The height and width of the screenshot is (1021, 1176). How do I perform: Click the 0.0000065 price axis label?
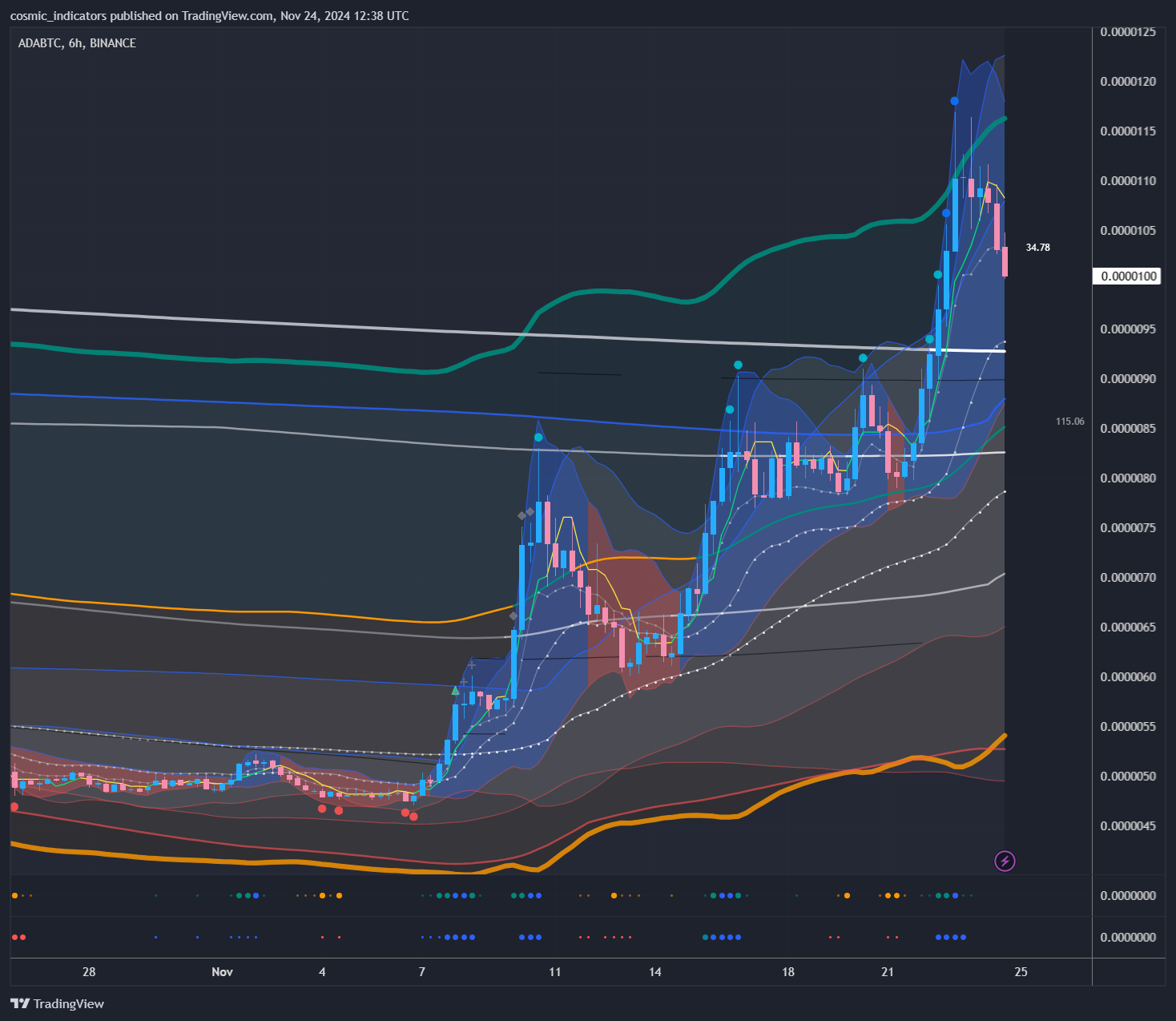point(1128,628)
